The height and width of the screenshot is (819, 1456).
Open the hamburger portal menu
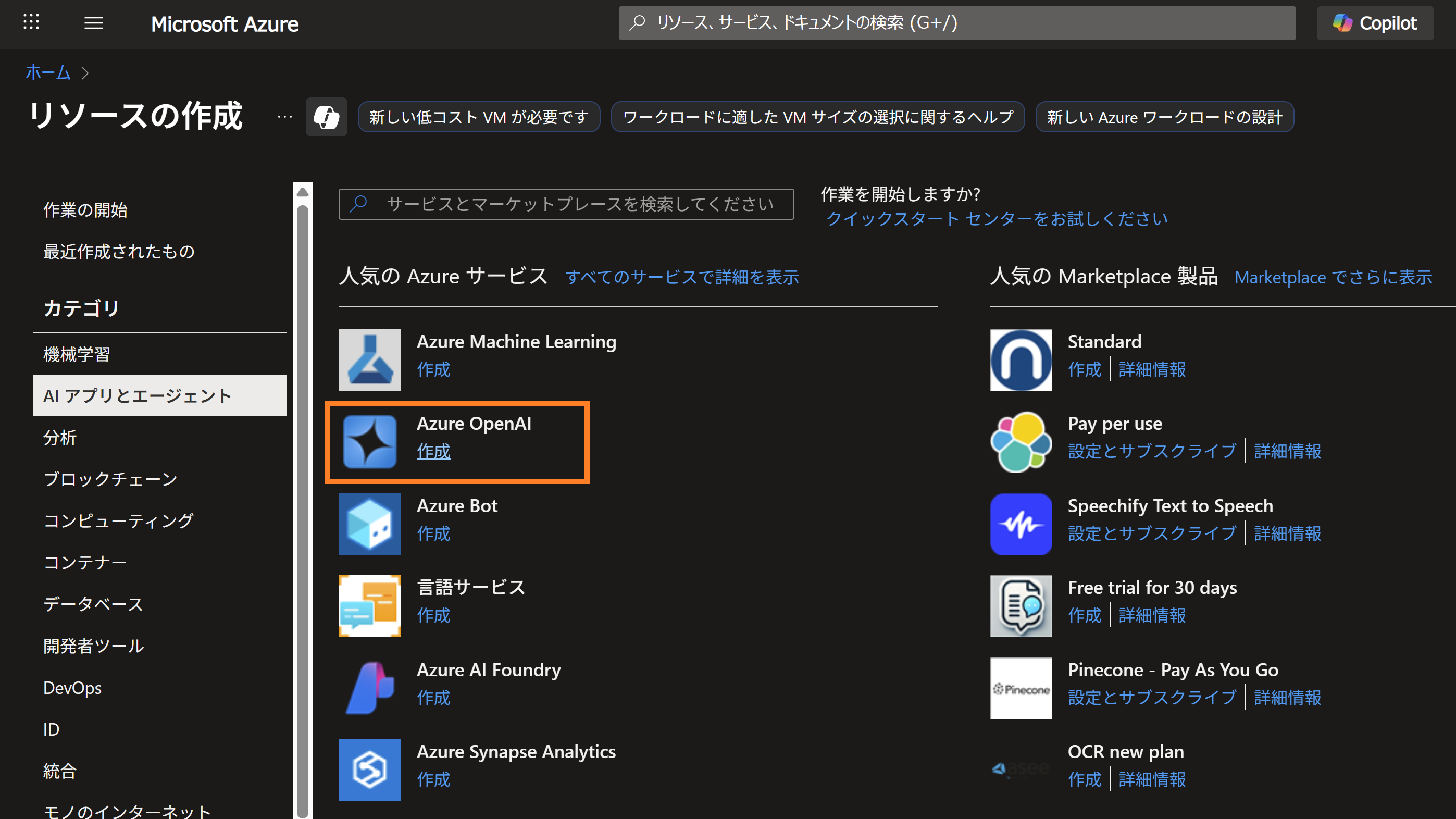tap(94, 23)
